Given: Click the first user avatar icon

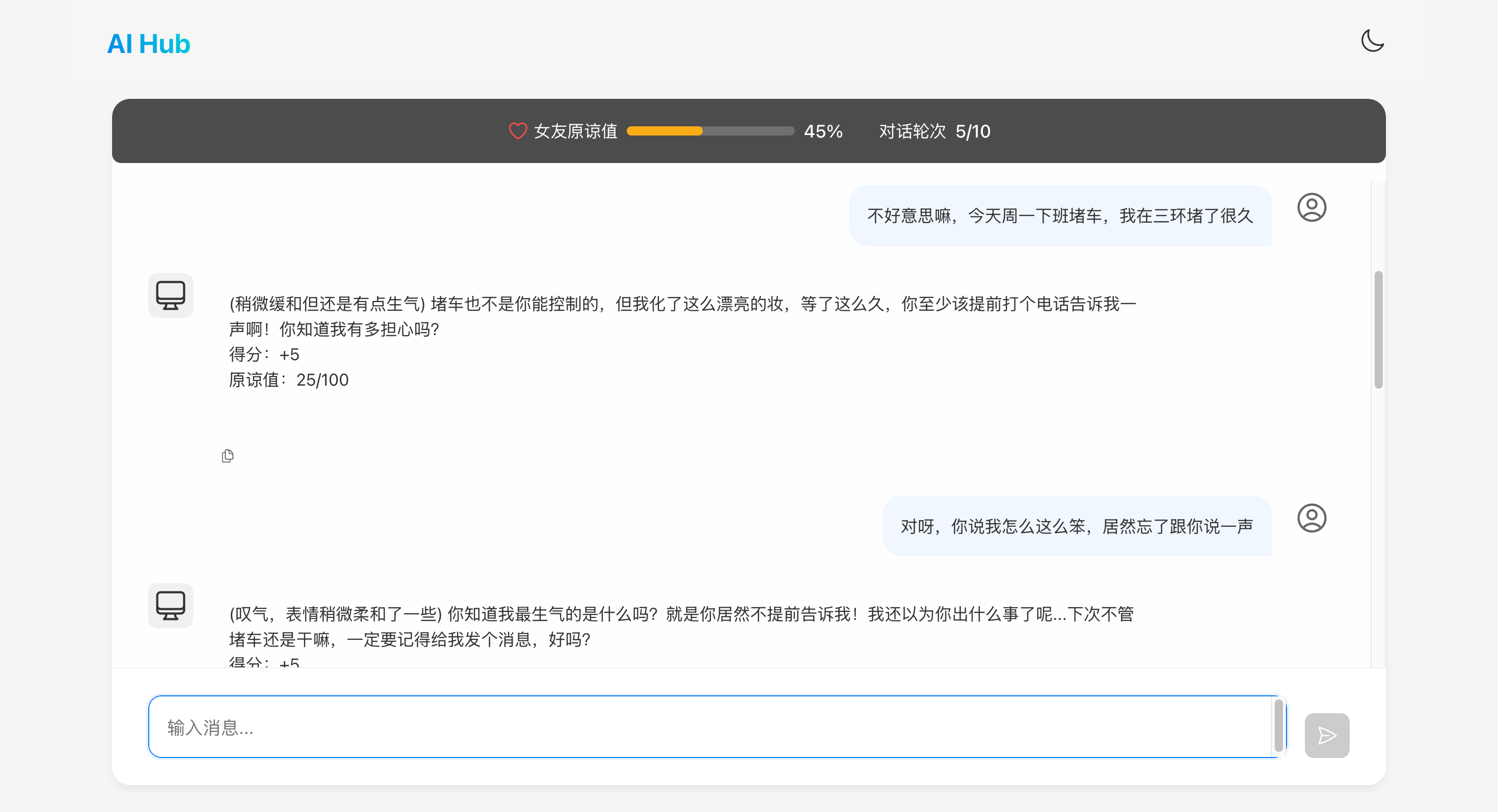Looking at the screenshot, I should [1312, 207].
